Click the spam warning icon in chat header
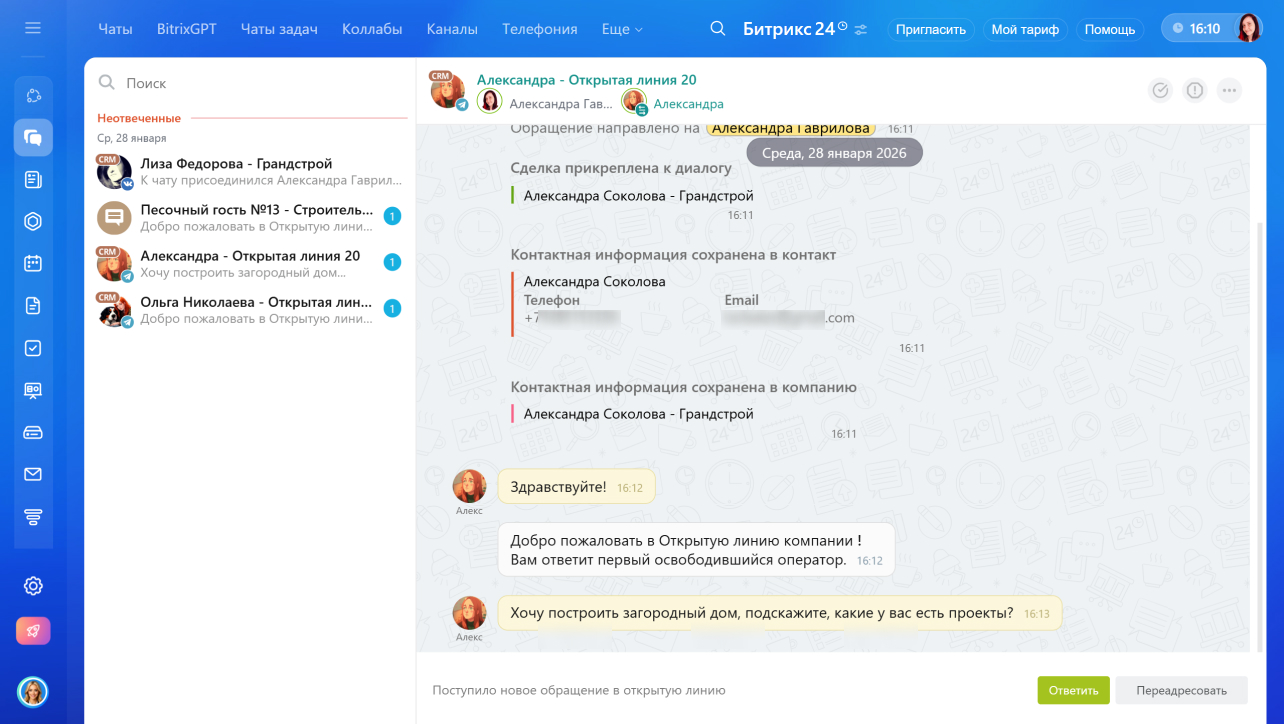1284x724 pixels. [x=1195, y=90]
